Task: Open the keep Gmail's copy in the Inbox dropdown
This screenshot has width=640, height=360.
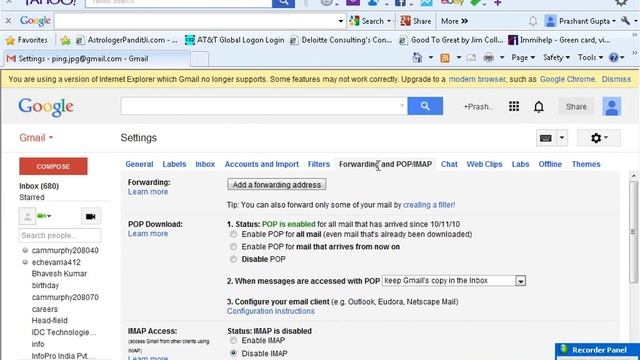Action: 454,281
